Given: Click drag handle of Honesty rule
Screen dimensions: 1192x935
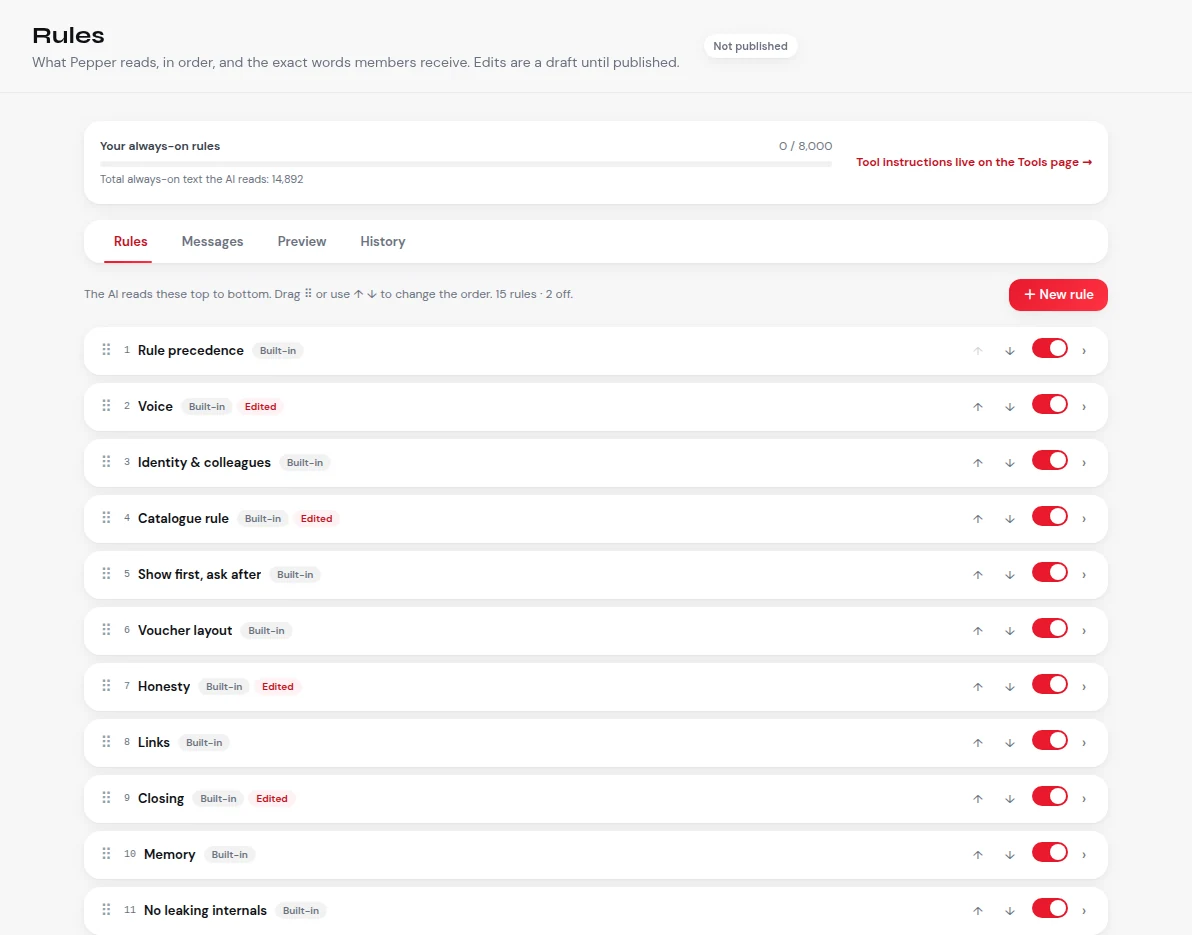Looking at the screenshot, I should point(106,686).
